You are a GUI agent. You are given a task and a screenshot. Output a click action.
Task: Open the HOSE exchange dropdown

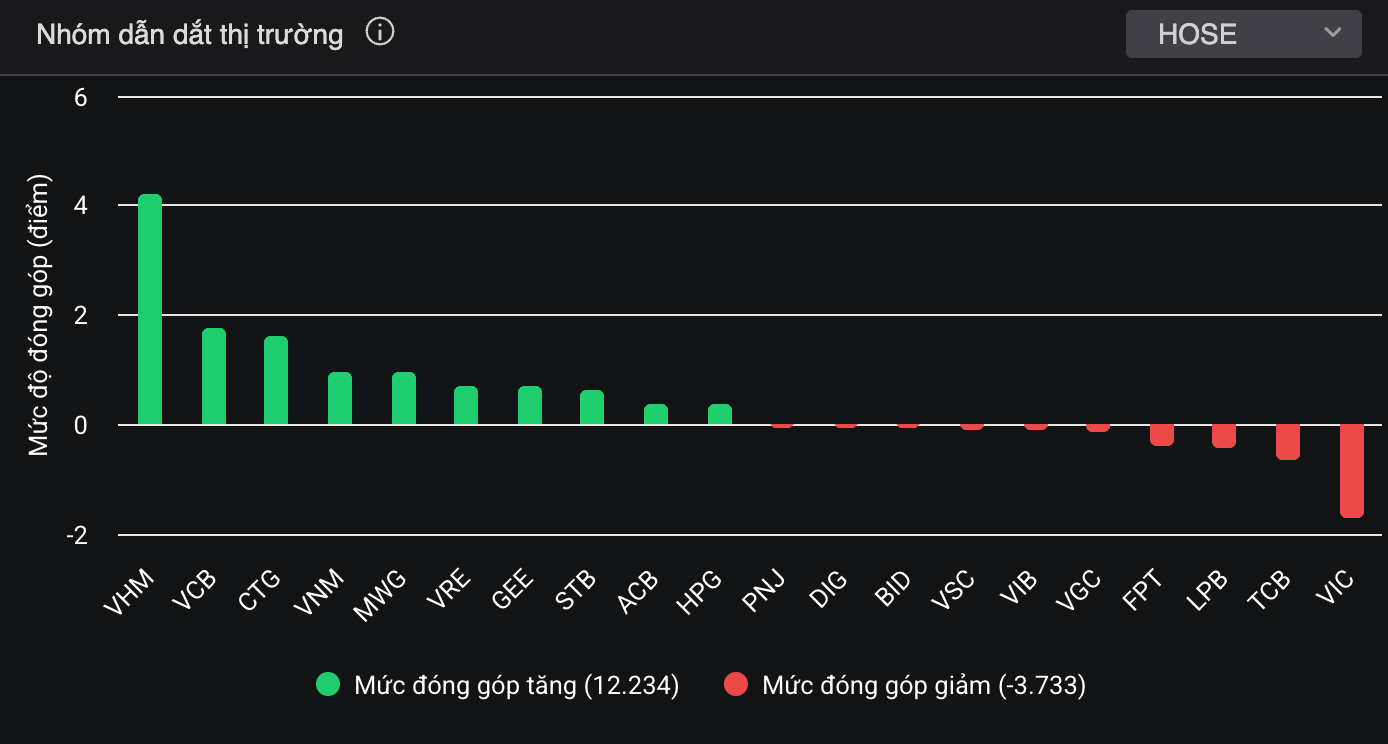pyautogui.click(x=1242, y=34)
